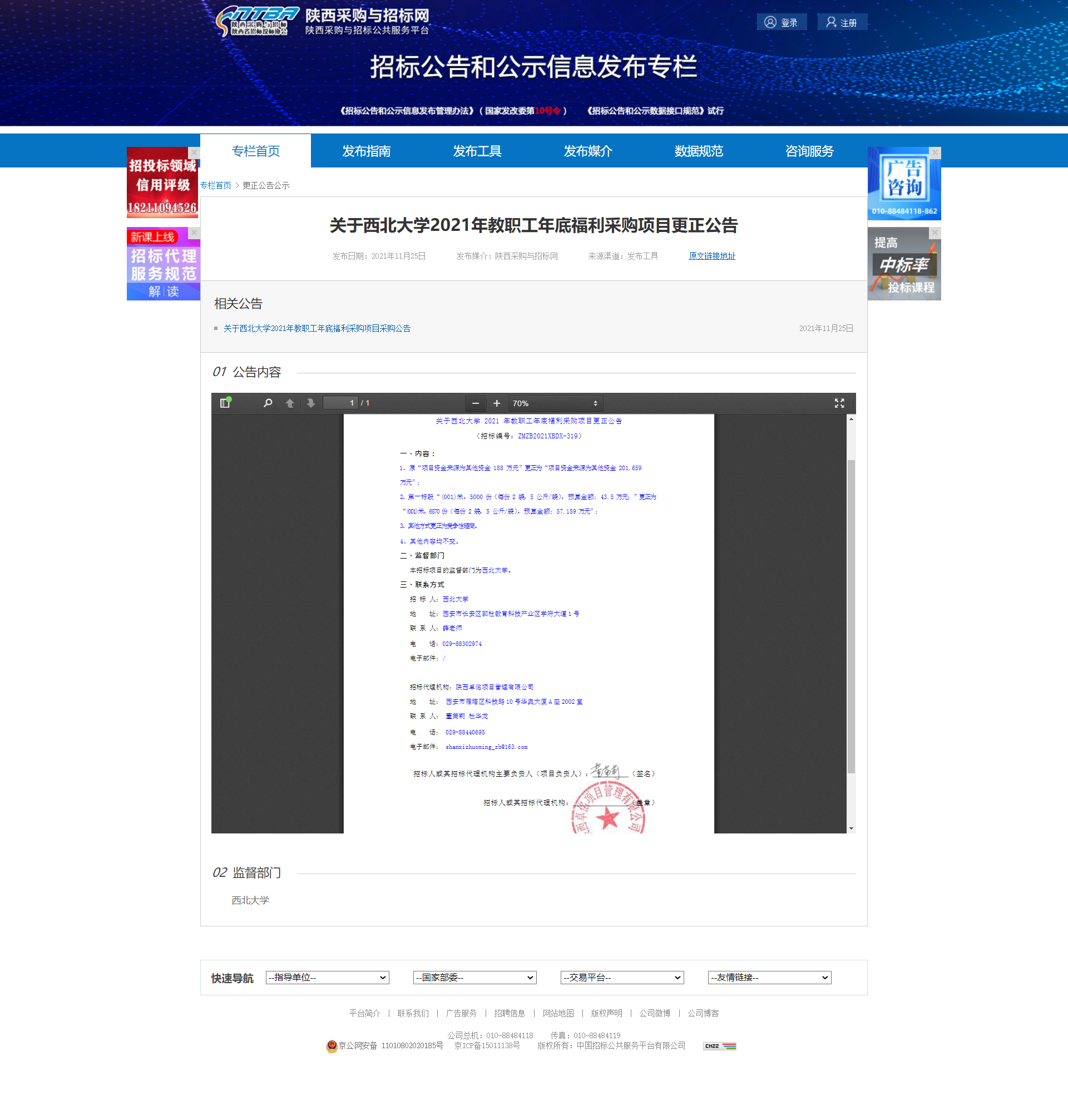This screenshot has width=1068, height=1120.
Task: Switch PDF viewer to fullscreen mode
Action: tap(839, 403)
